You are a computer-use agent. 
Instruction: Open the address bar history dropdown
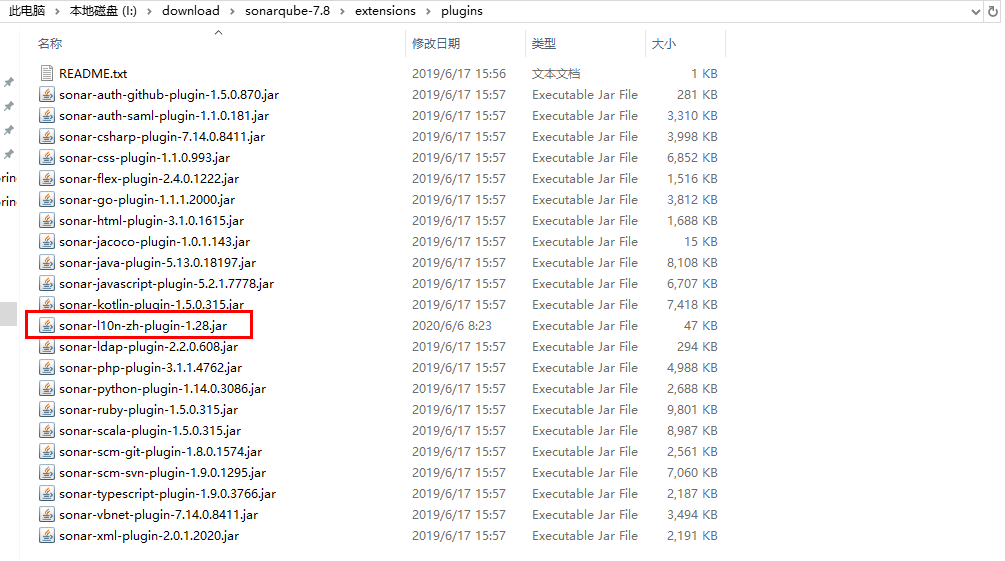click(x=976, y=12)
